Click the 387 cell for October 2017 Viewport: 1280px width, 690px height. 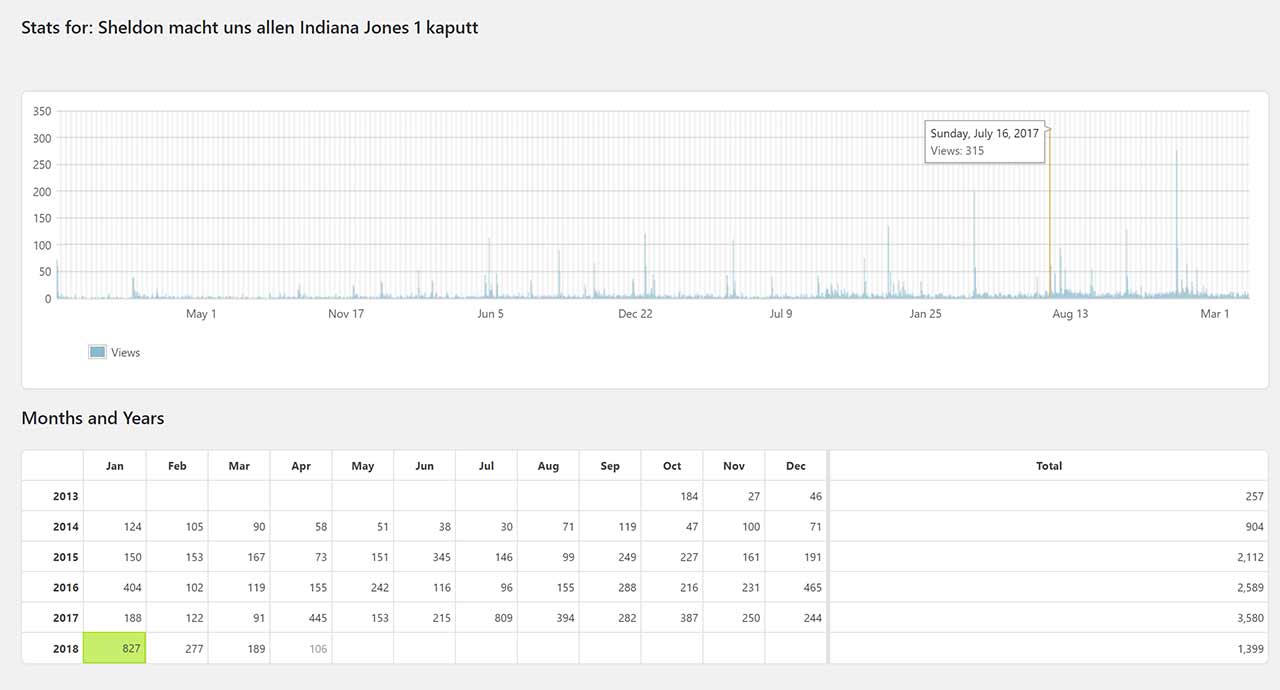pyautogui.click(x=672, y=618)
